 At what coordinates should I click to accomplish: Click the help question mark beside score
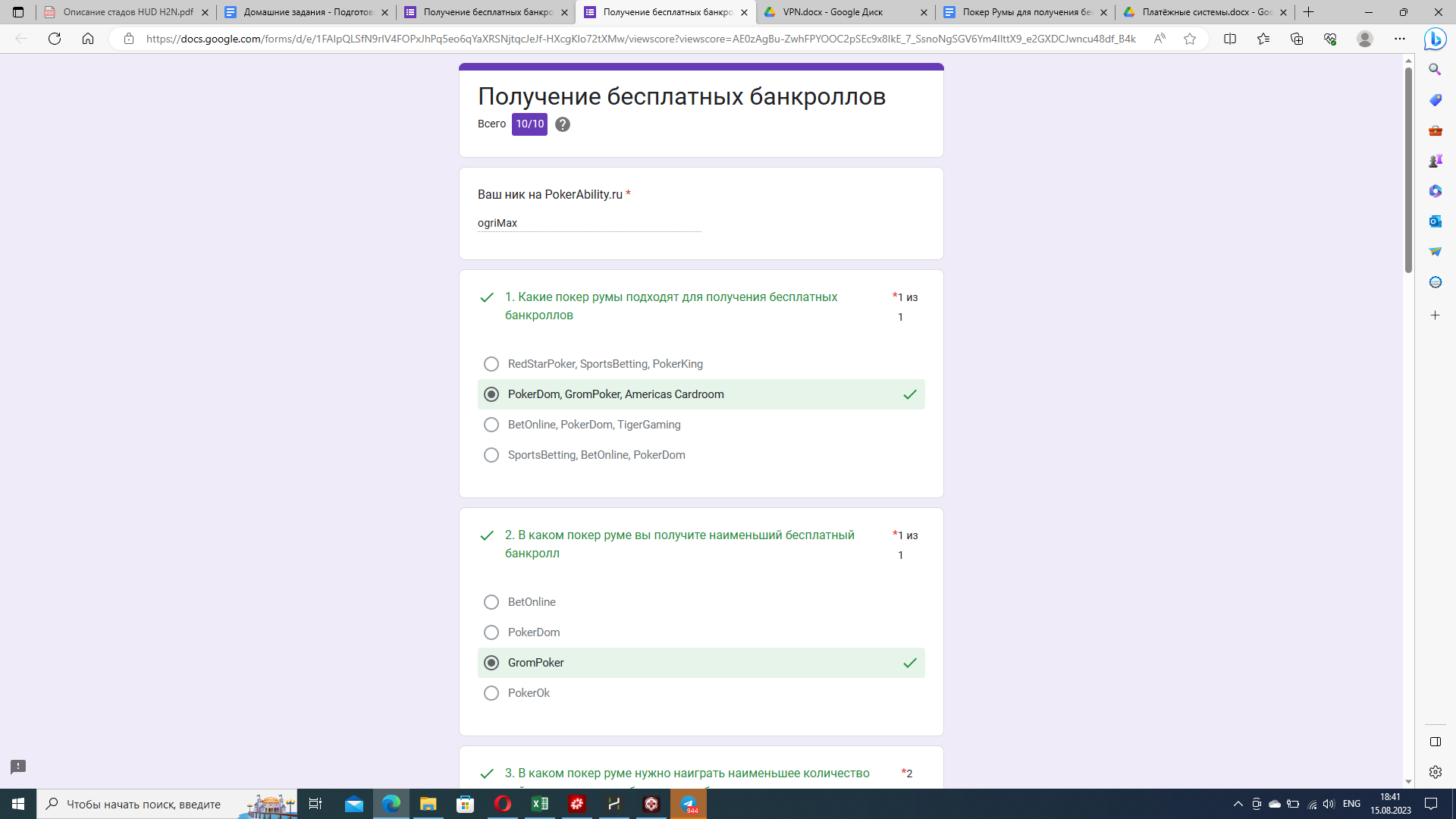coord(562,124)
